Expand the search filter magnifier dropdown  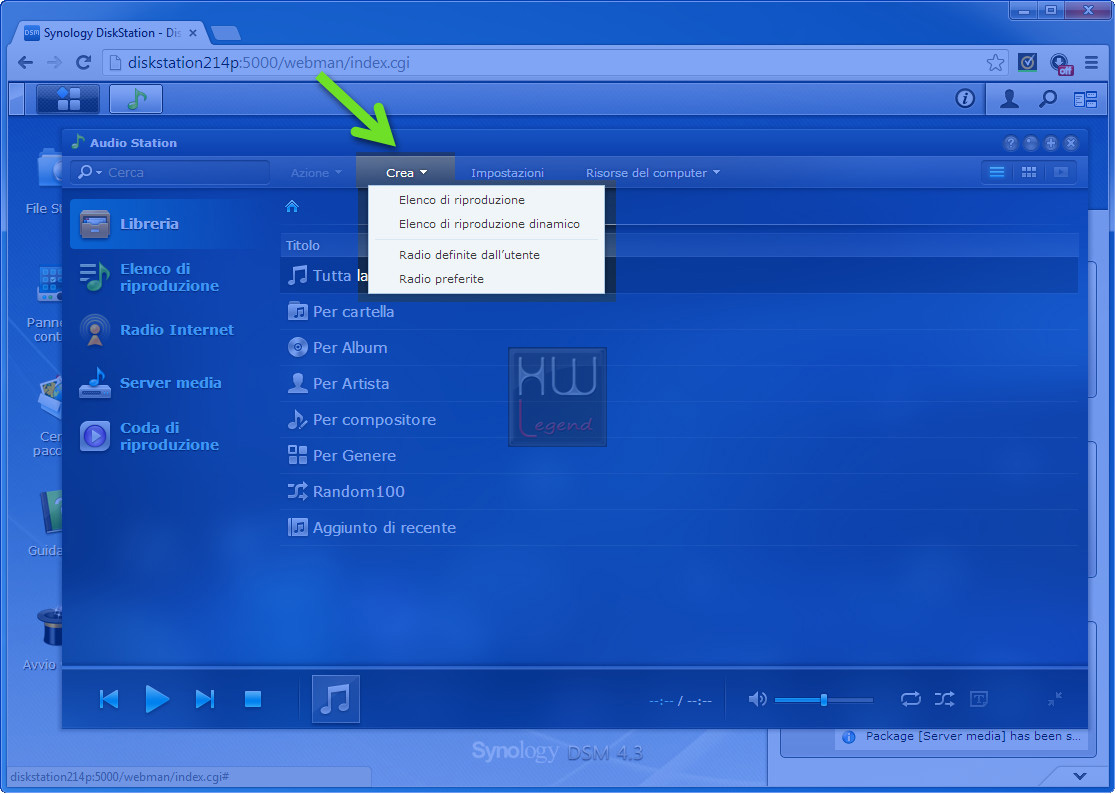(90, 172)
